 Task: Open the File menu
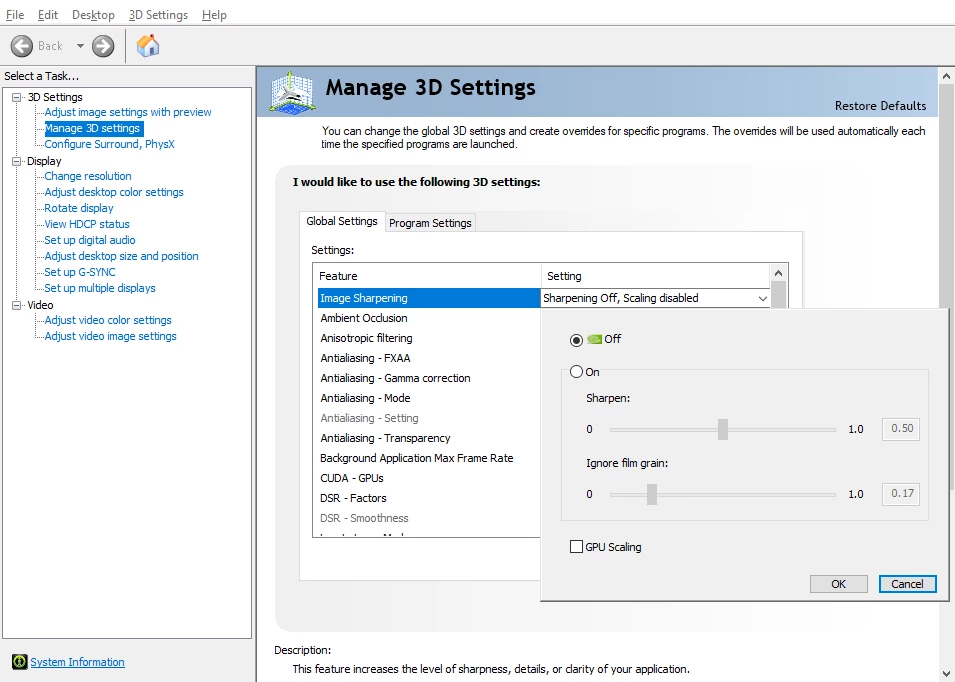tap(15, 15)
